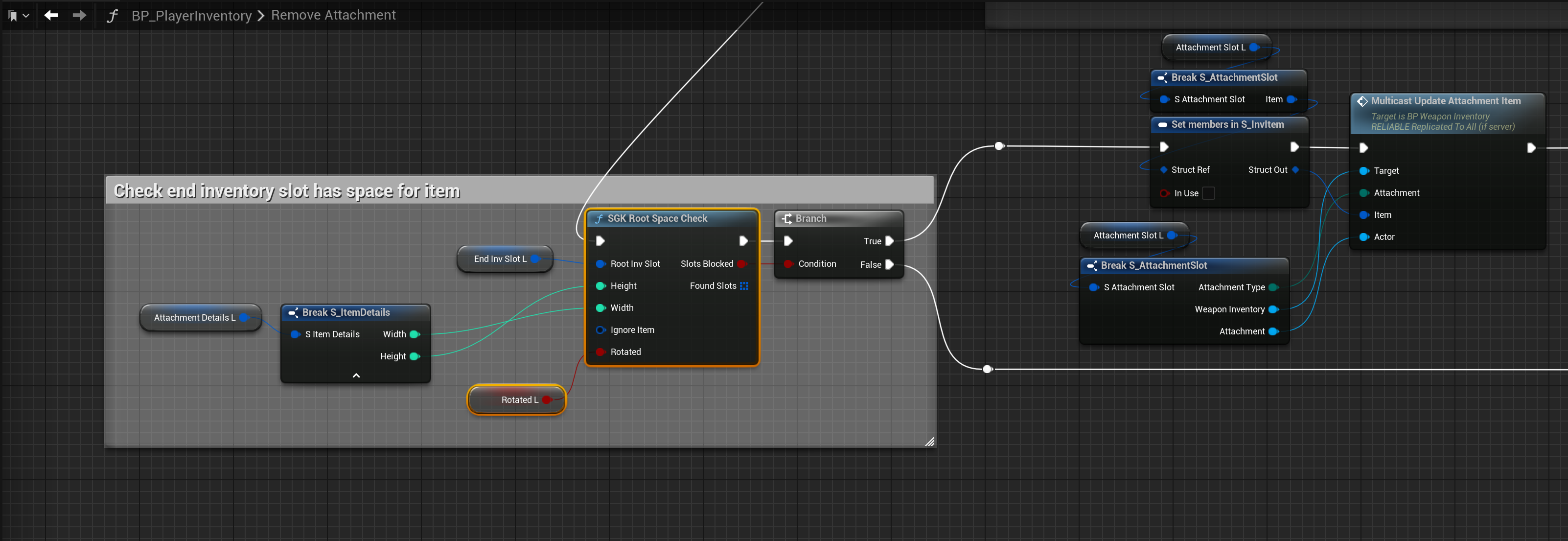Viewport: 1568px width, 541px height.
Task: Click the Branch node's branching icon
Action: tap(787, 218)
